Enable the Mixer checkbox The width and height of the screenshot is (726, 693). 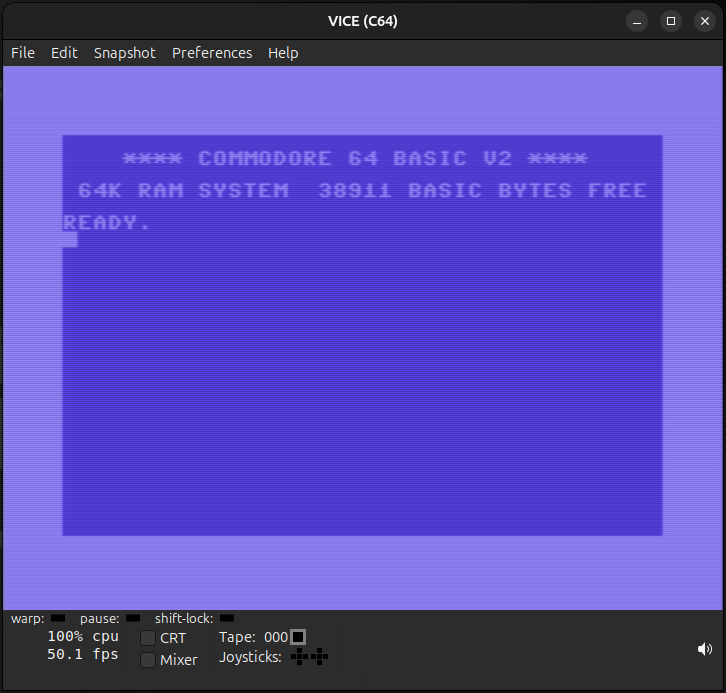pyautogui.click(x=148, y=660)
